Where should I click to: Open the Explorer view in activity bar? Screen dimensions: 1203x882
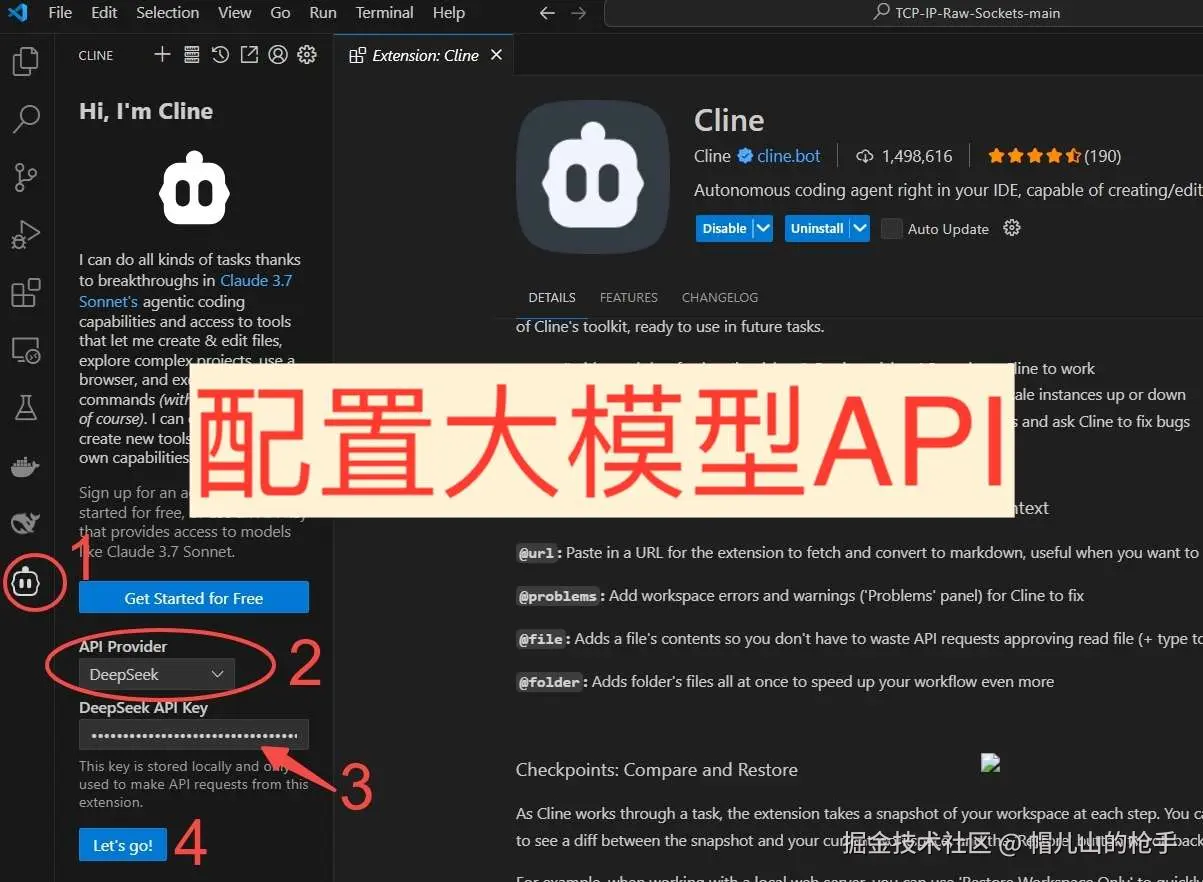25,62
